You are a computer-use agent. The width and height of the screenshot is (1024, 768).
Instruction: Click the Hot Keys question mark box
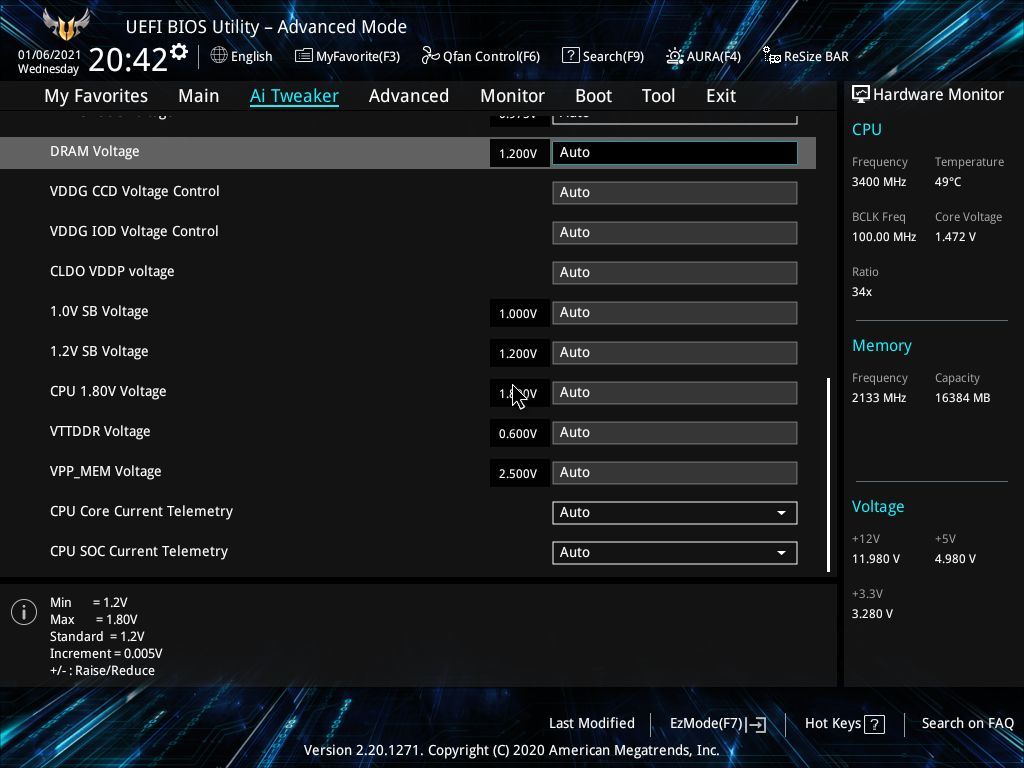pyautogui.click(x=874, y=724)
